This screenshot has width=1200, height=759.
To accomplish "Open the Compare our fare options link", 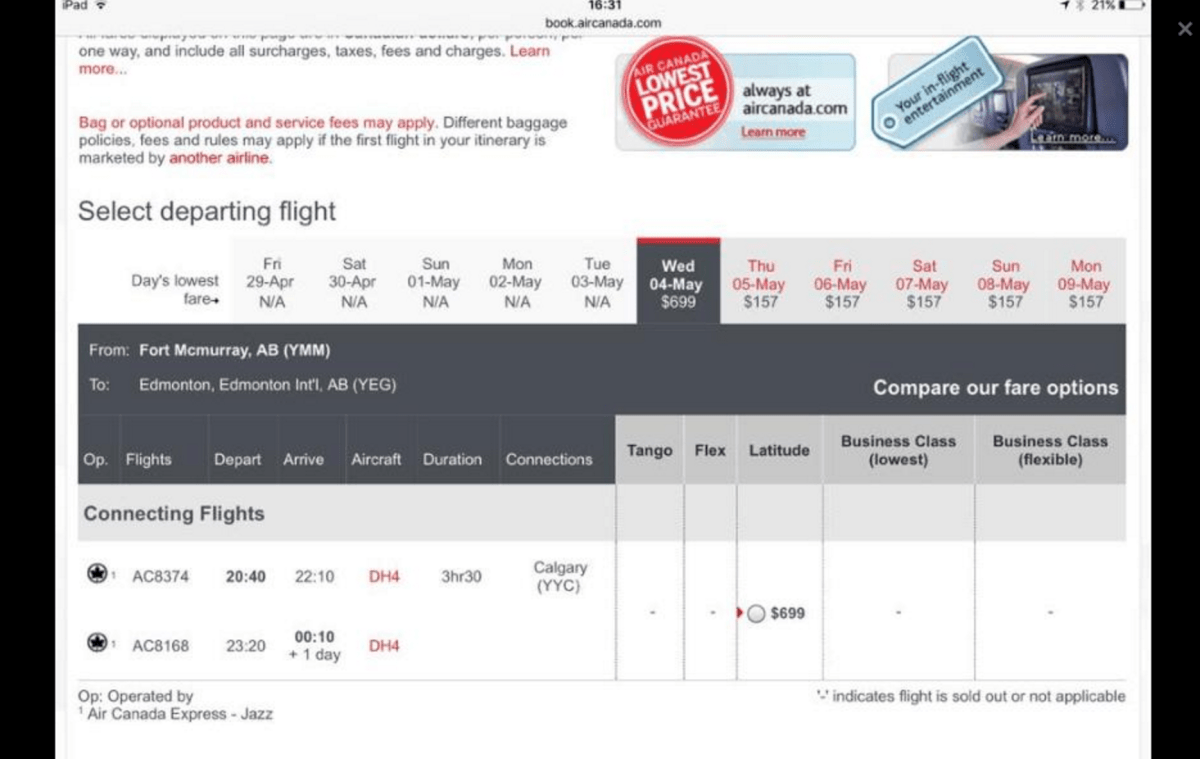I will 995,388.
